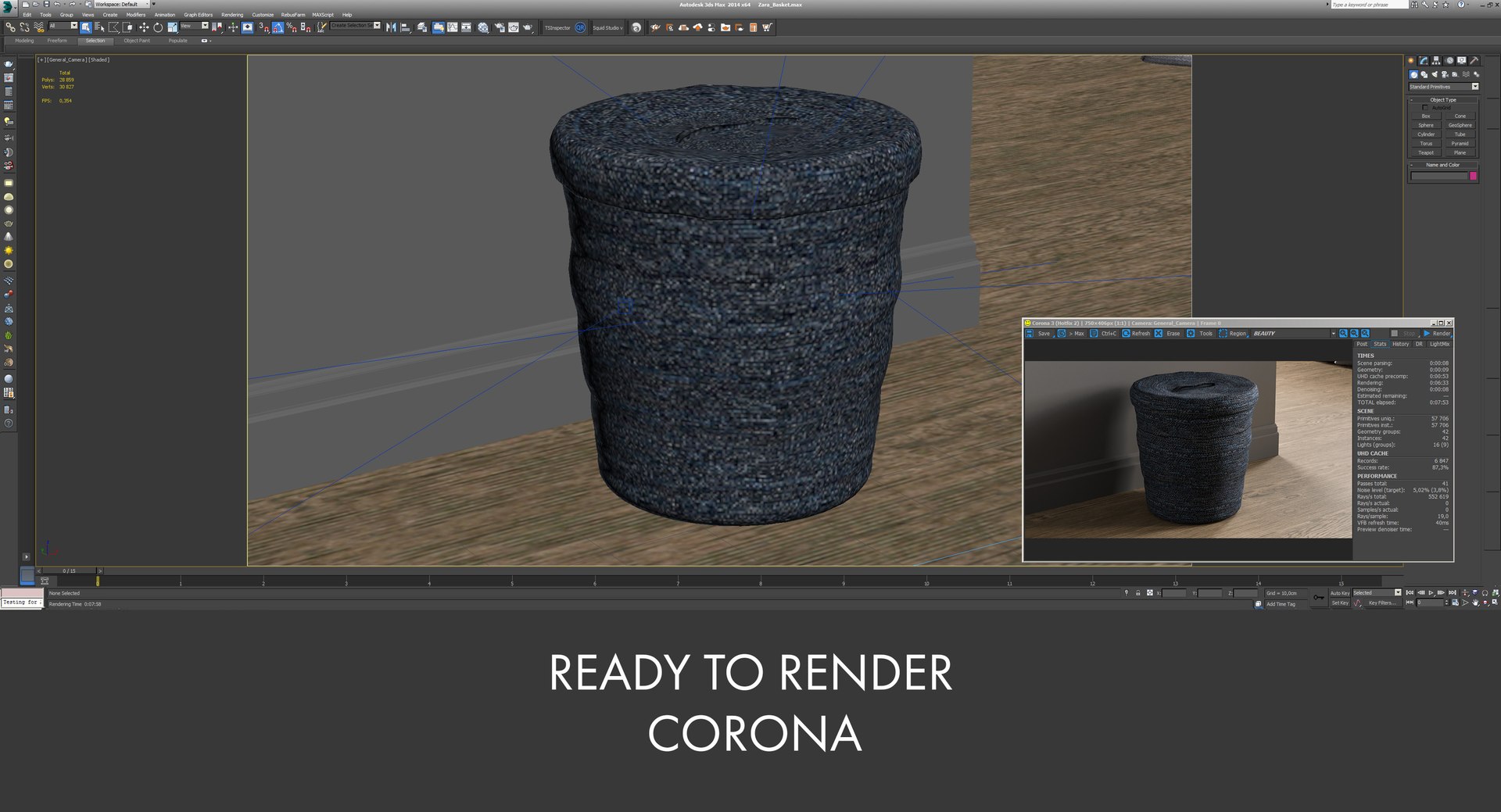Open the Standard Primitives dropdown

click(1444, 87)
